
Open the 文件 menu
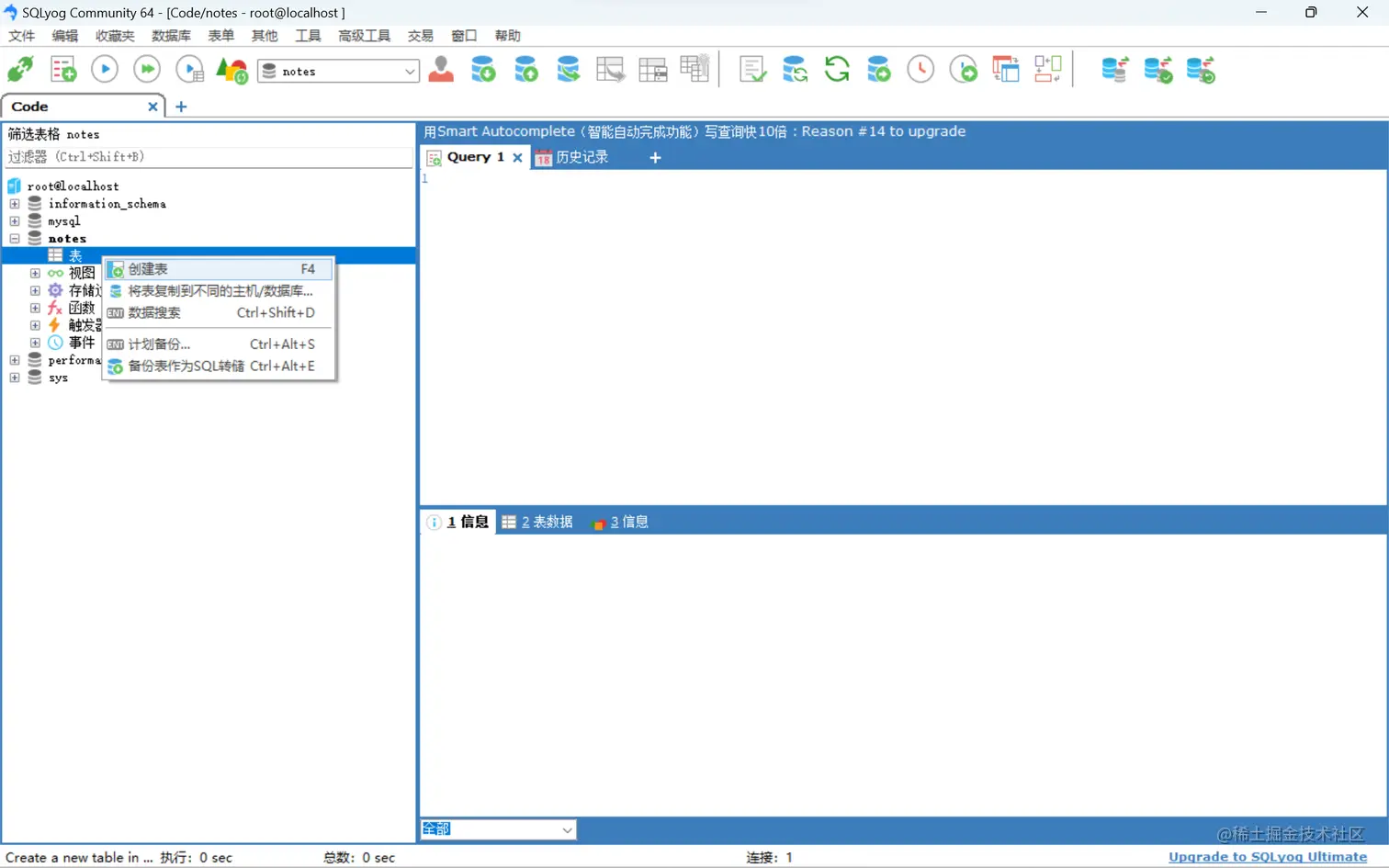click(x=21, y=36)
